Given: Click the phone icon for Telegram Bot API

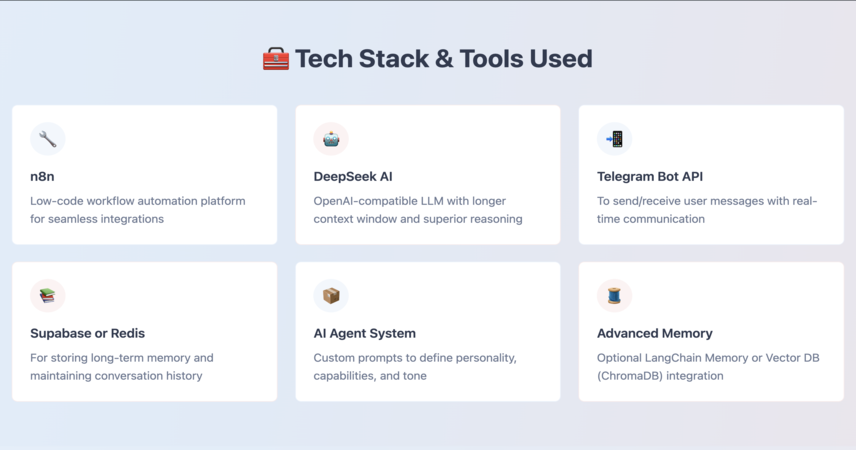Looking at the screenshot, I should pos(614,139).
